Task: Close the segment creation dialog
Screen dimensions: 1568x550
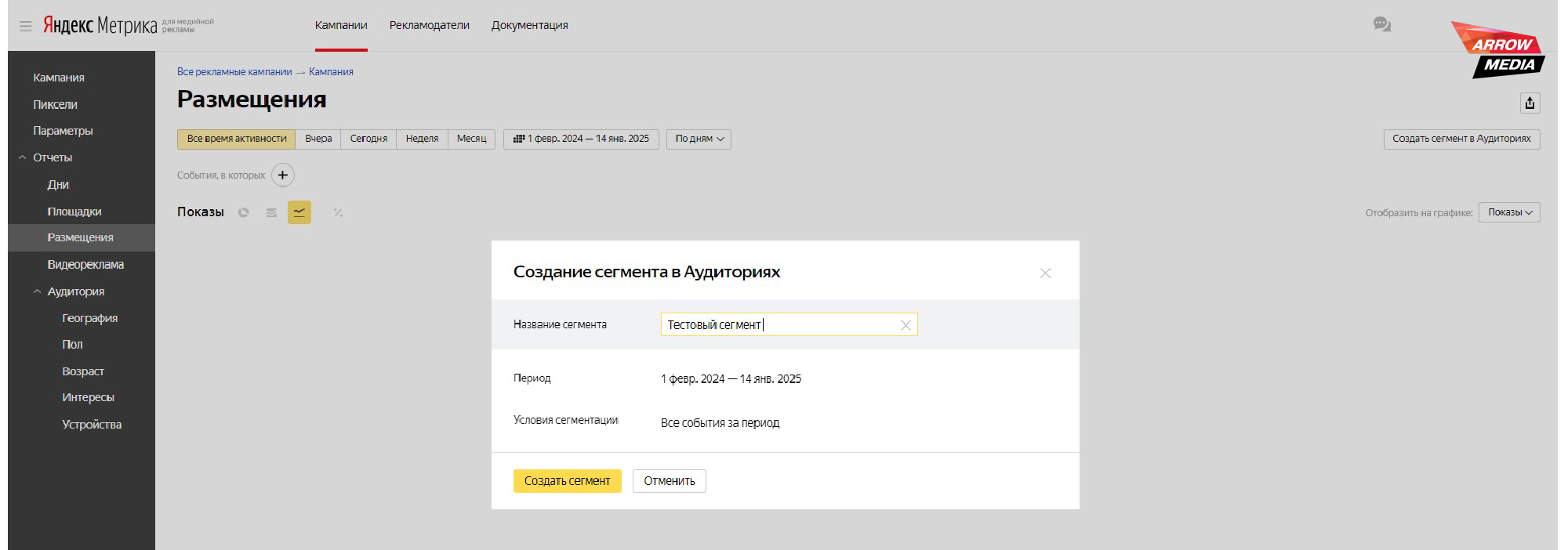Action: [x=1045, y=273]
